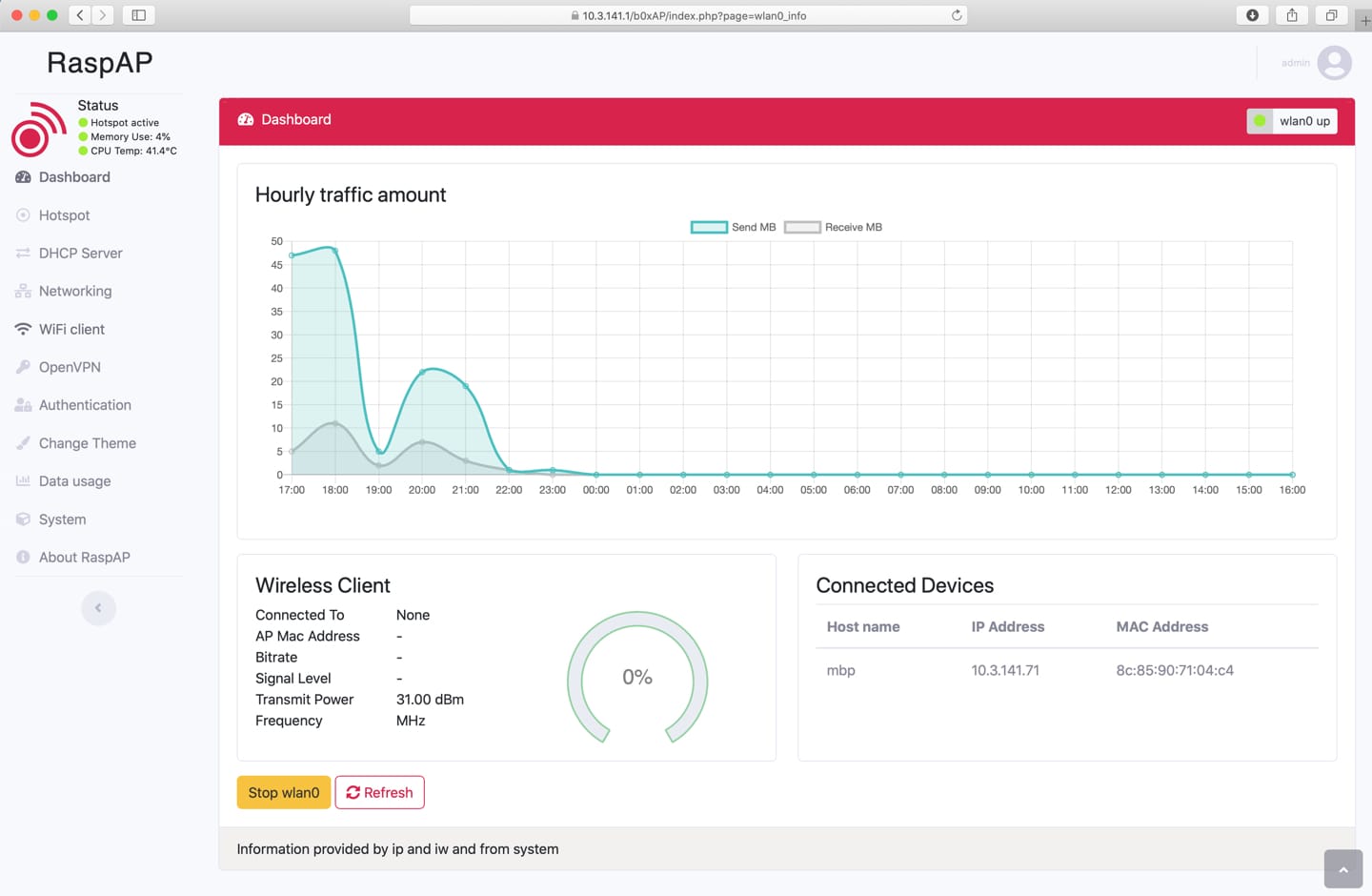Click the Dashboard gauge icon in sidebar

click(23, 177)
